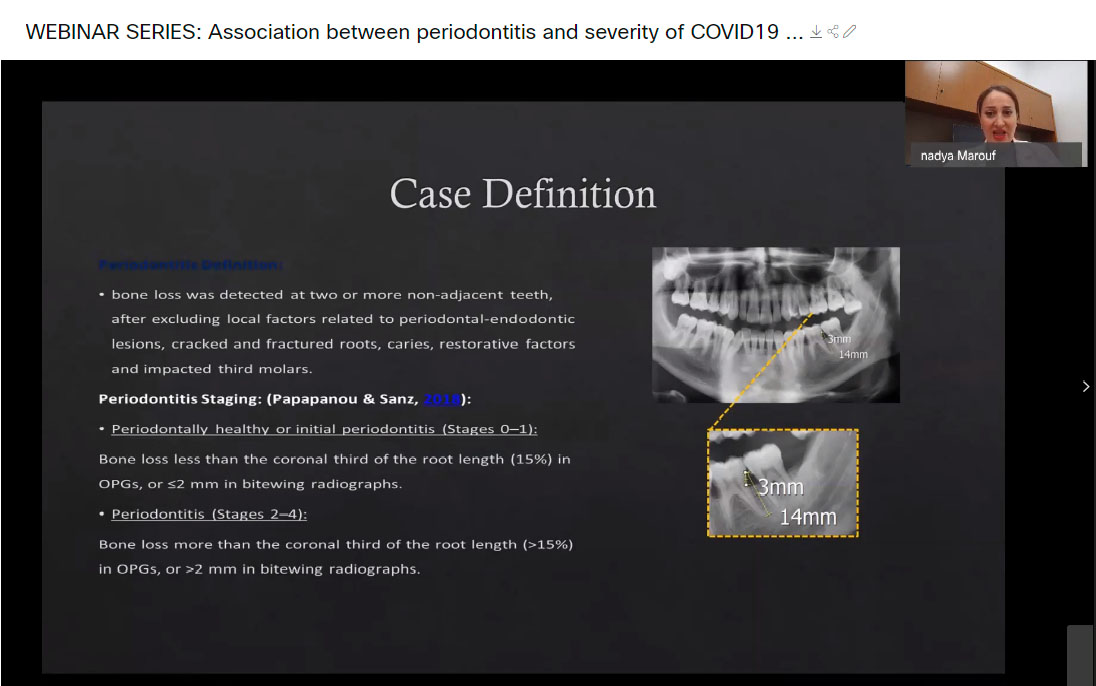
Task: Click the download recording icon
Action: click(x=816, y=32)
